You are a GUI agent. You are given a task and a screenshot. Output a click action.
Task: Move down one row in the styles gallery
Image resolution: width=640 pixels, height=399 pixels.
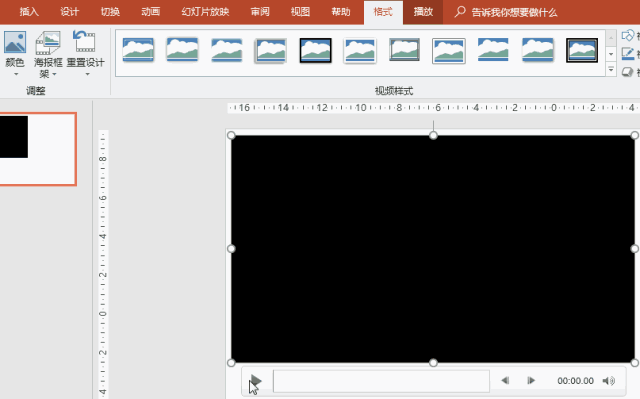pyautogui.click(x=611, y=54)
